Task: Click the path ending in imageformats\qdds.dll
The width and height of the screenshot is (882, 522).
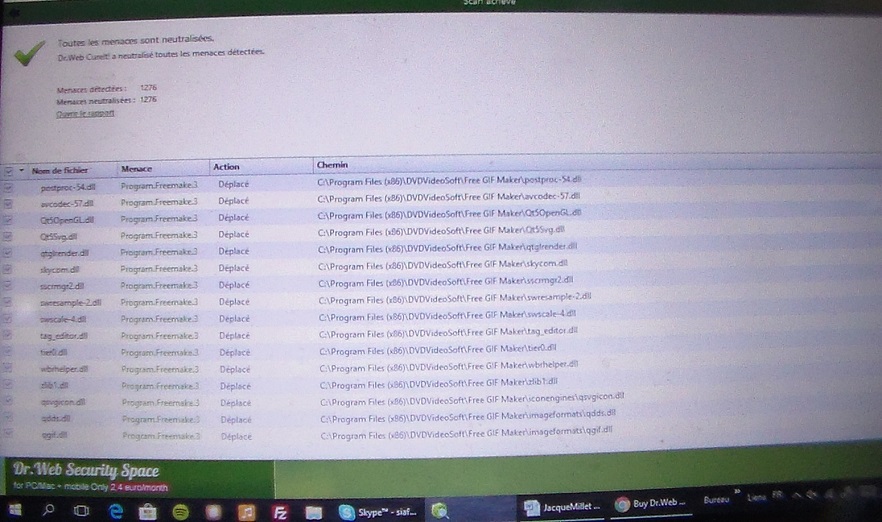Action: pos(468,416)
